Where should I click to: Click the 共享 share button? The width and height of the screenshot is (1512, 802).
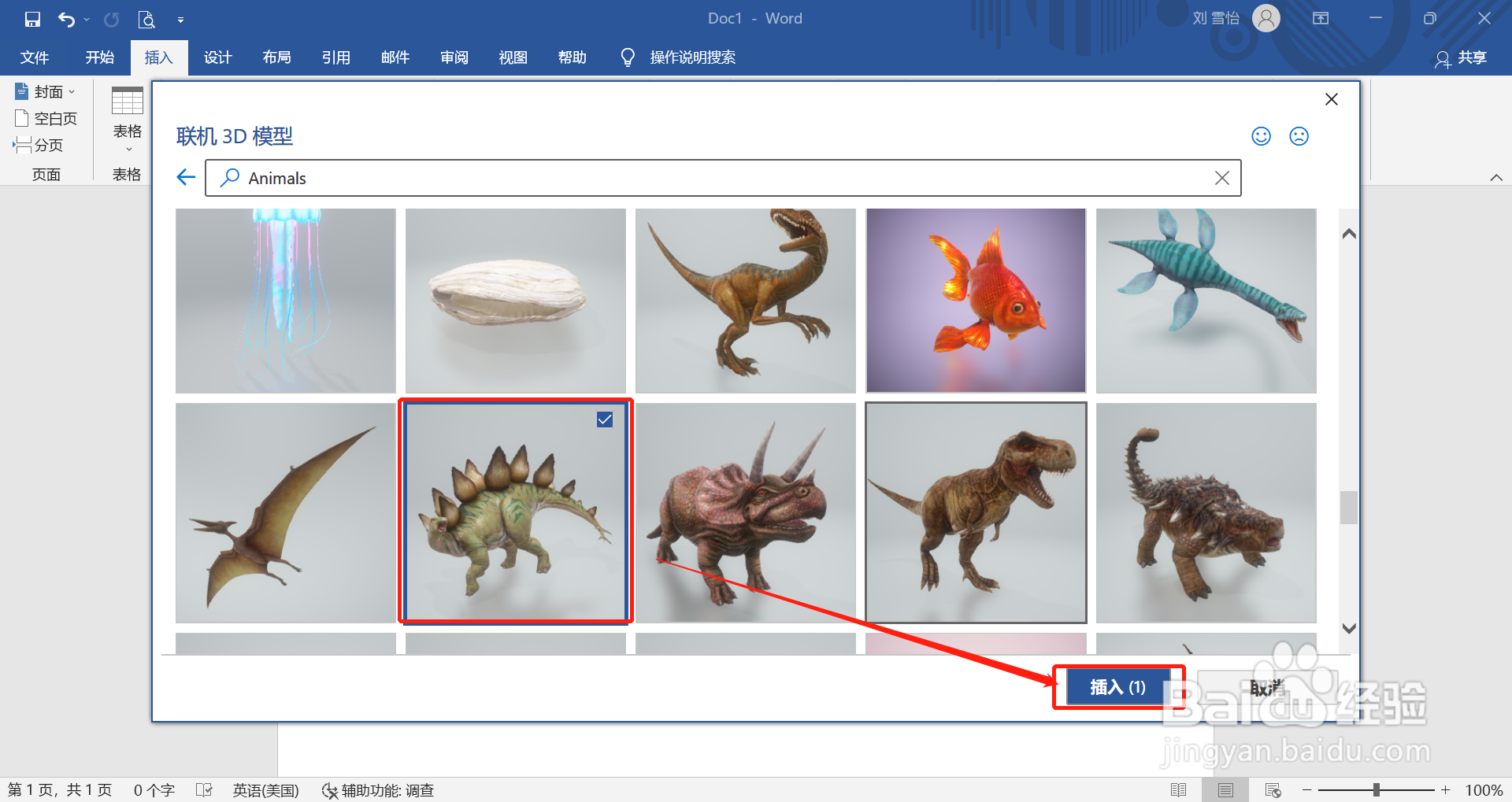click(1462, 58)
